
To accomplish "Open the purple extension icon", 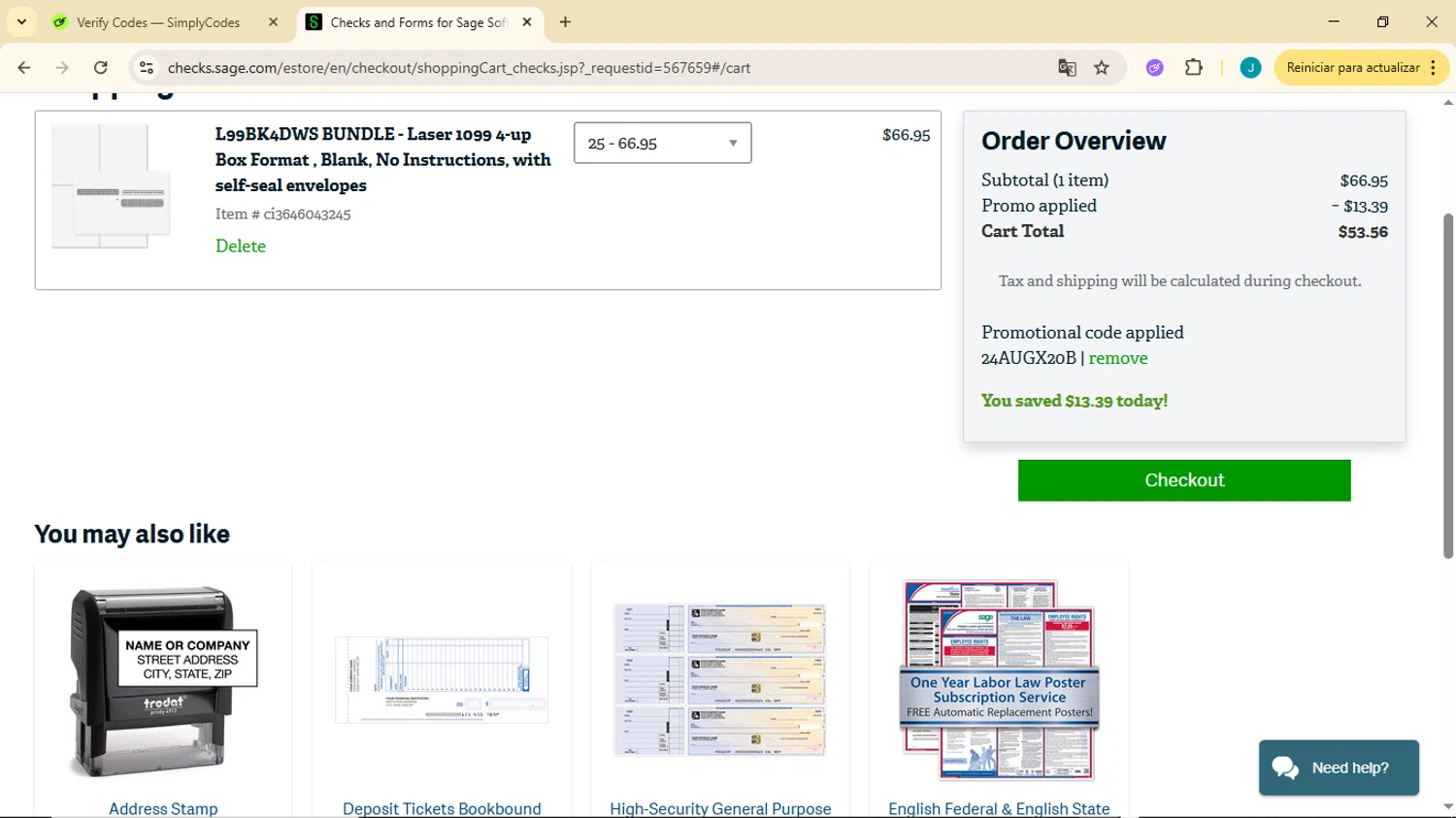I will [x=1154, y=68].
